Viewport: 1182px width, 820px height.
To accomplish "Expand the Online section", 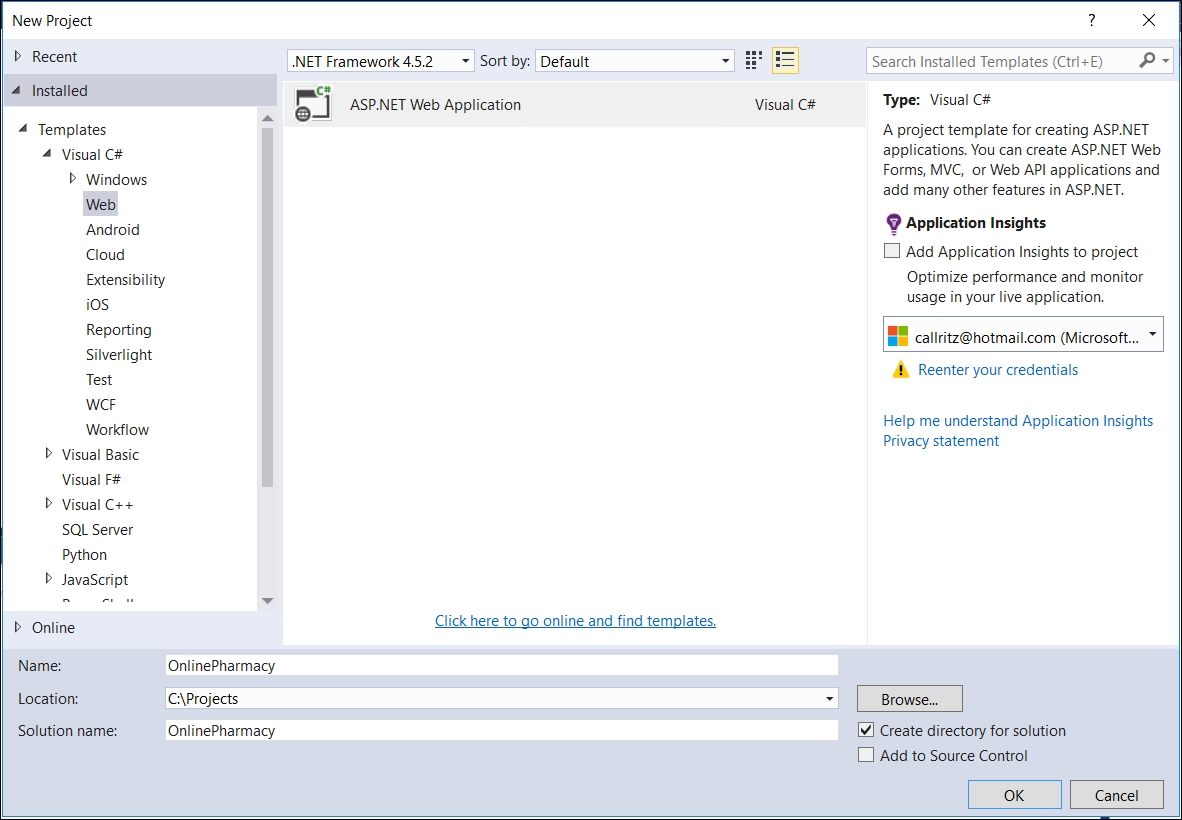I will pos(18,627).
